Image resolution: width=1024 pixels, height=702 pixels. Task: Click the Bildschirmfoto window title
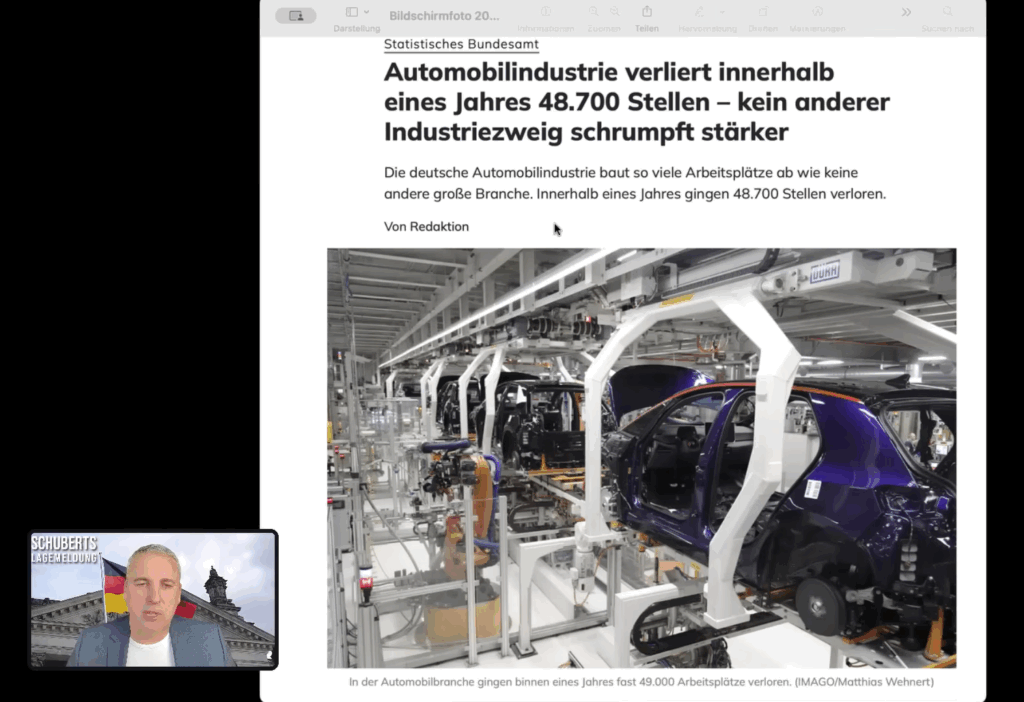pyautogui.click(x=444, y=15)
